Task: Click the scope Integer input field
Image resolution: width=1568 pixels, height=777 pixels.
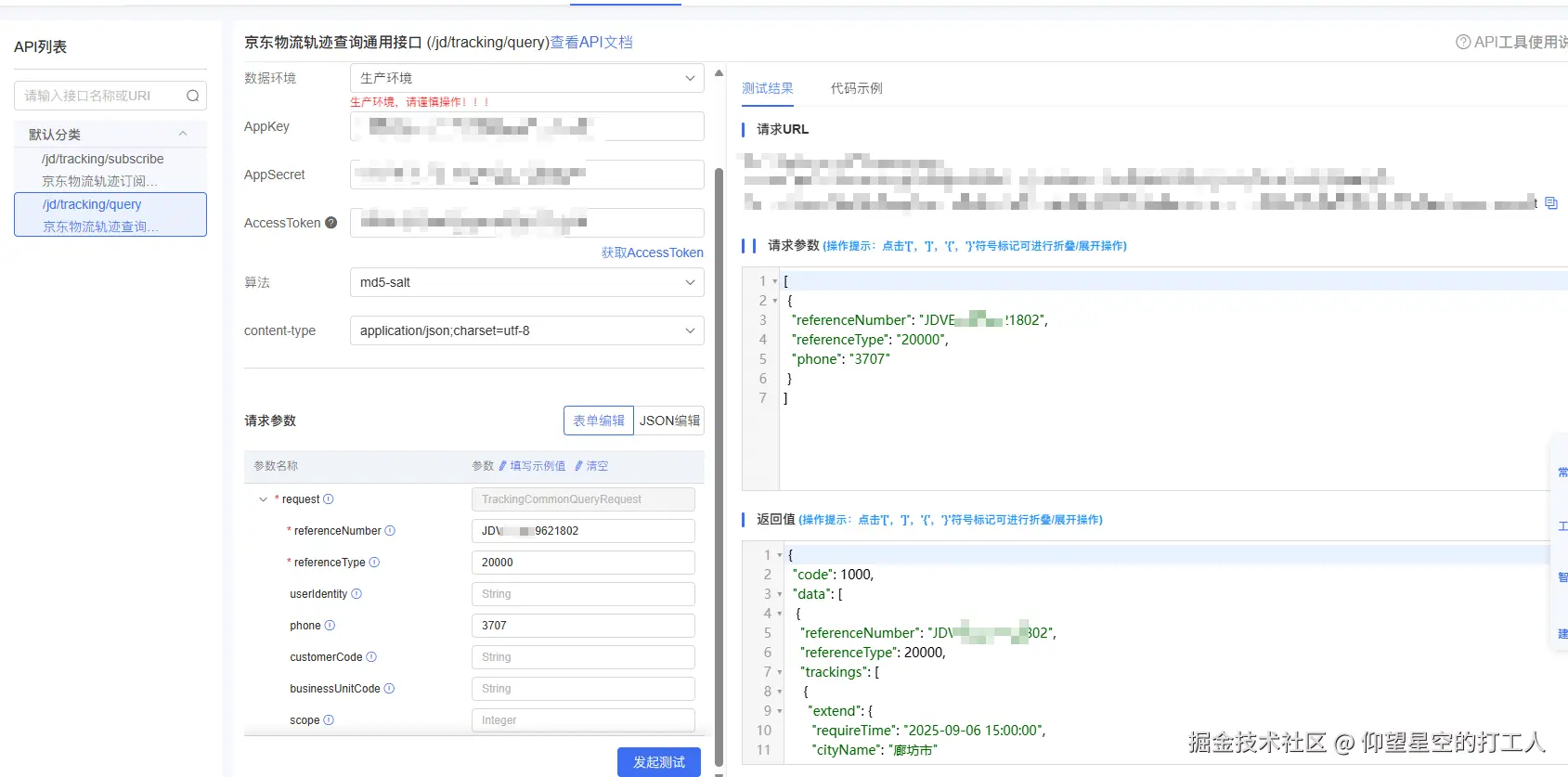Action: pyautogui.click(x=583, y=720)
